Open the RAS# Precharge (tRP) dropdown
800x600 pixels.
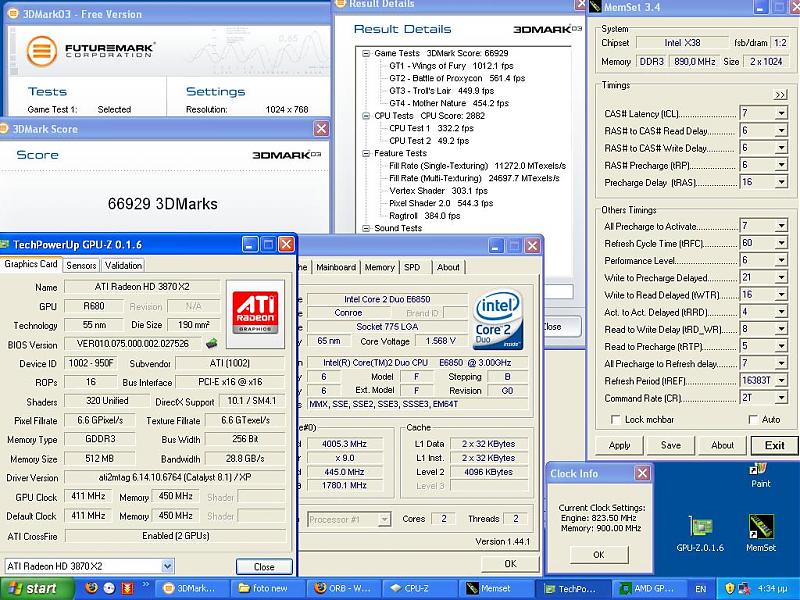[781, 165]
